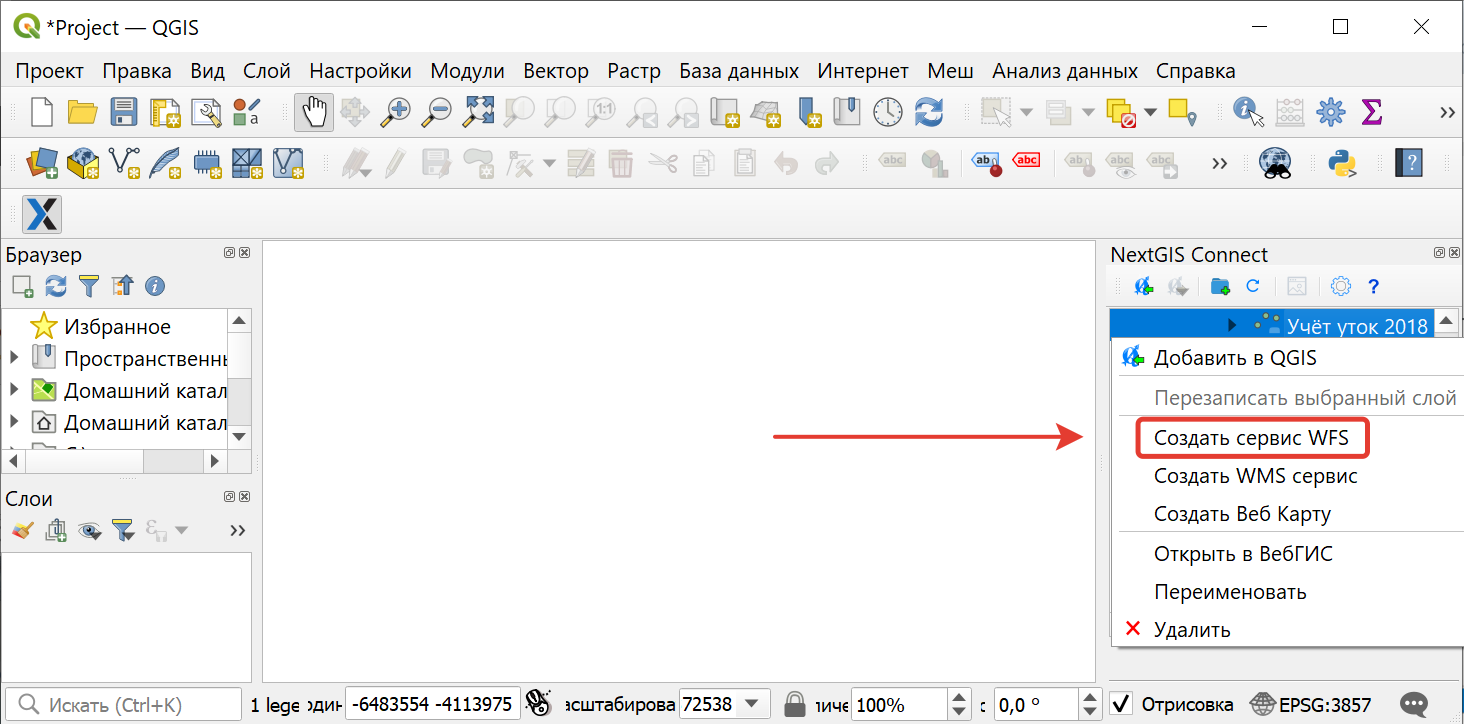Create new resource group in NextGIS Connect
This screenshot has height=724, width=1464.
click(x=1220, y=286)
